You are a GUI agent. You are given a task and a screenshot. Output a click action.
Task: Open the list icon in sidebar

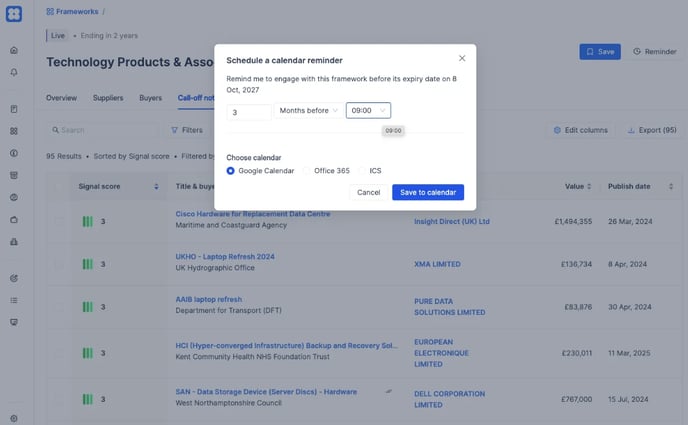pyautogui.click(x=14, y=300)
